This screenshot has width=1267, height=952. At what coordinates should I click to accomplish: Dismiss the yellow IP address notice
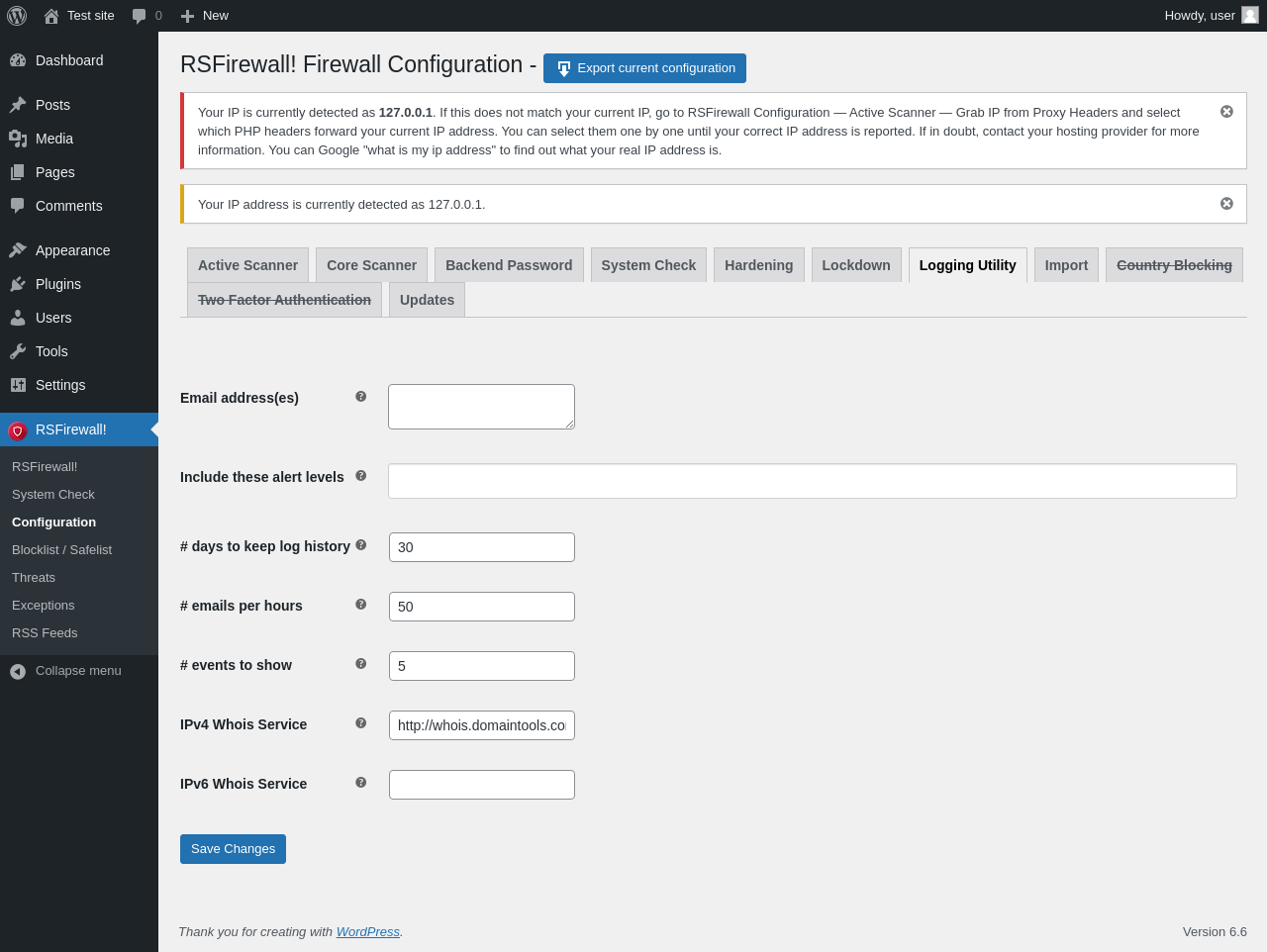(x=1226, y=204)
